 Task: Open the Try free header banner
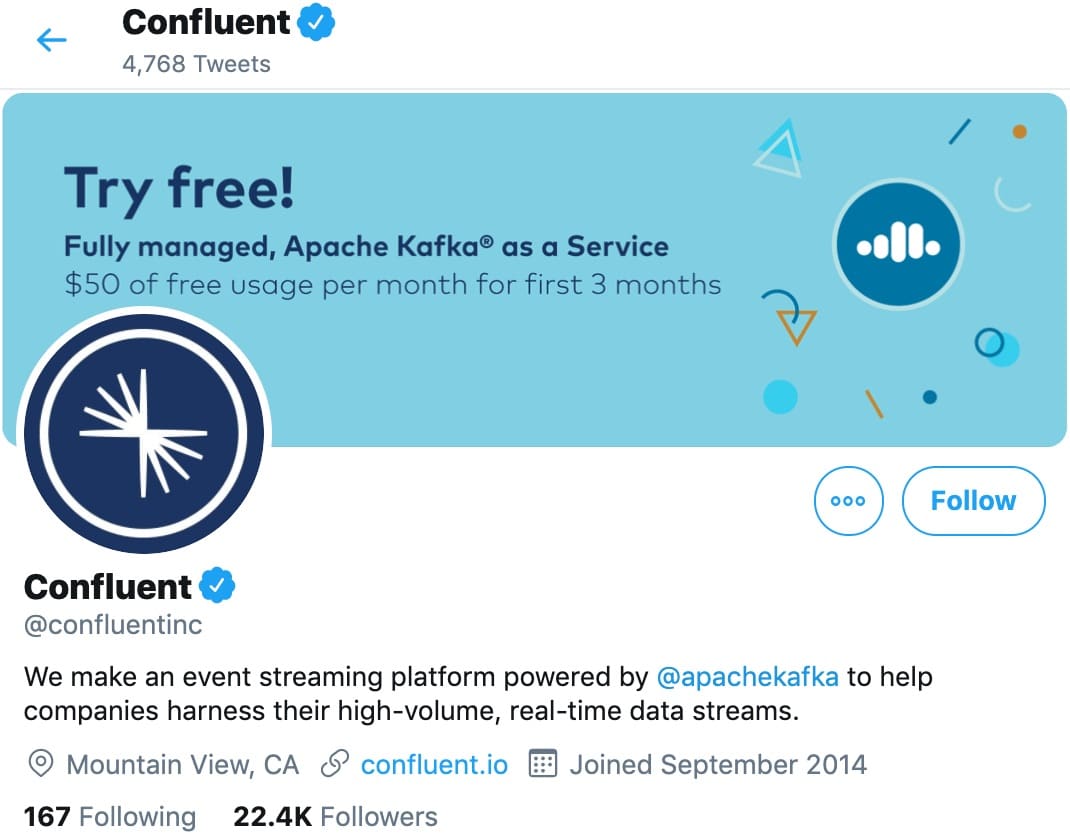pyautogui.click(x=534, y=270)
